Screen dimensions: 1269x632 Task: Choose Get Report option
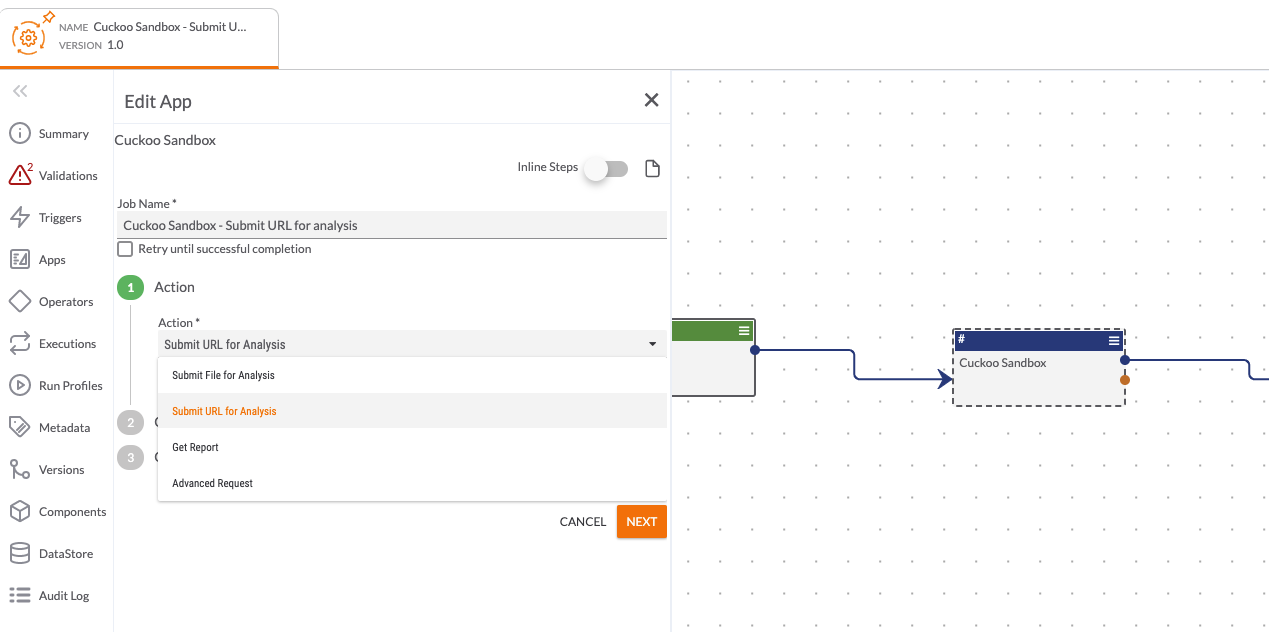(x=412, y=447)
